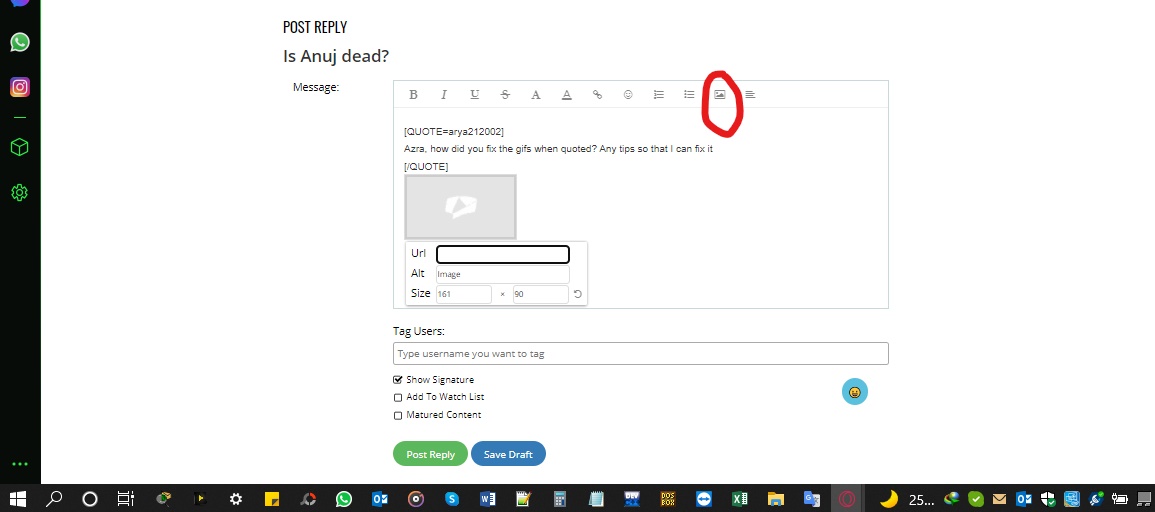Click the [/QUOTE] closing tag text

tap(426, 166)
